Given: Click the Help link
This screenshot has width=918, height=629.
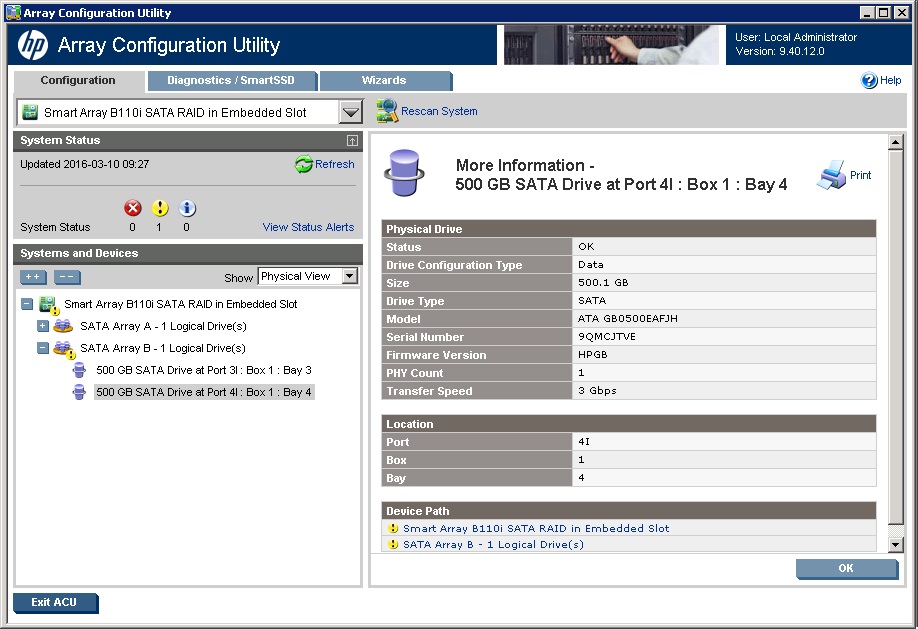Looking at the screenshot, I should 890,80.
